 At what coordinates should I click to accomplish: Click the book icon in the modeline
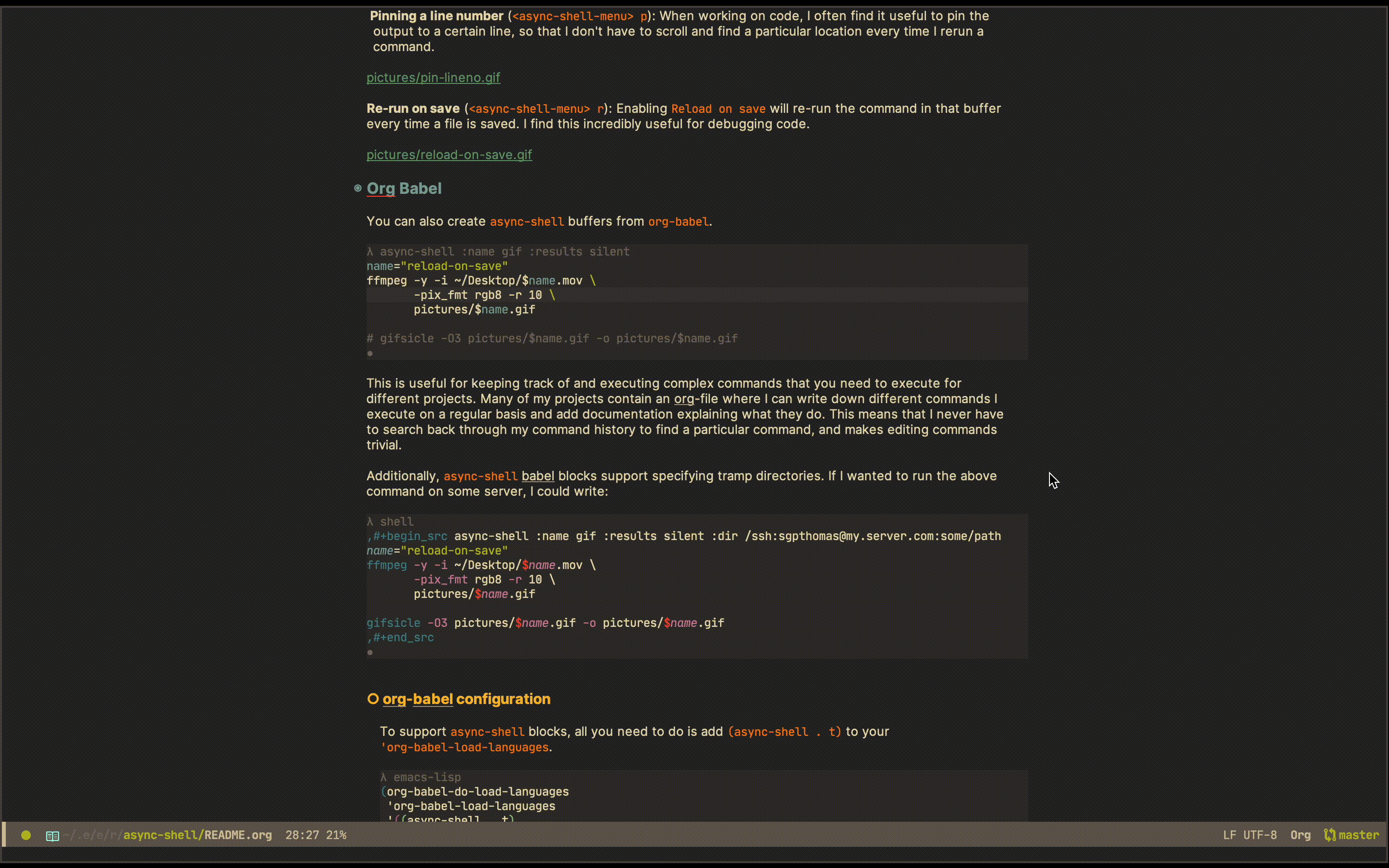(52, 836)
